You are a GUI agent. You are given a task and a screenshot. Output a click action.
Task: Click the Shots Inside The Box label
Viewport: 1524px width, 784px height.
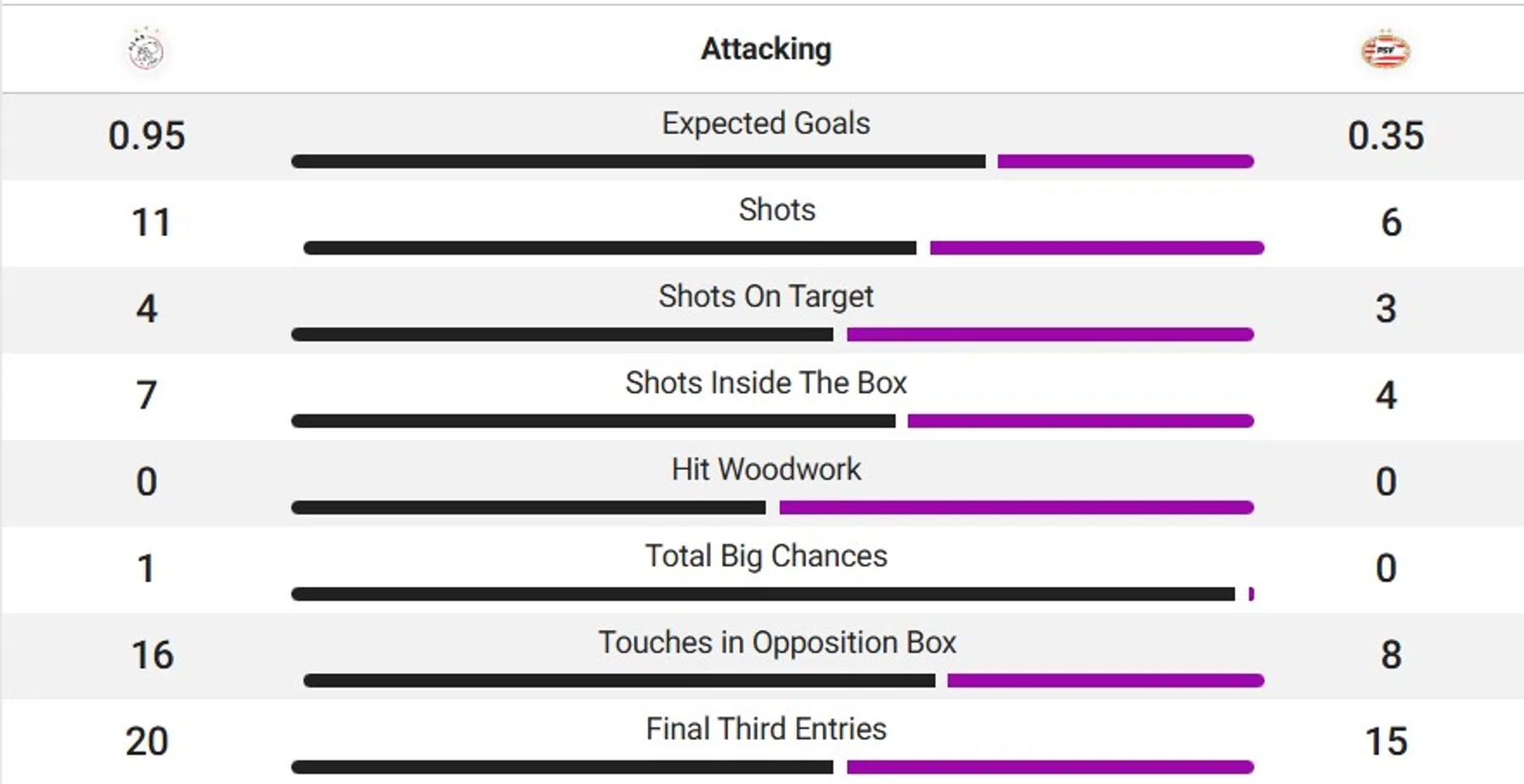(766, 383)
